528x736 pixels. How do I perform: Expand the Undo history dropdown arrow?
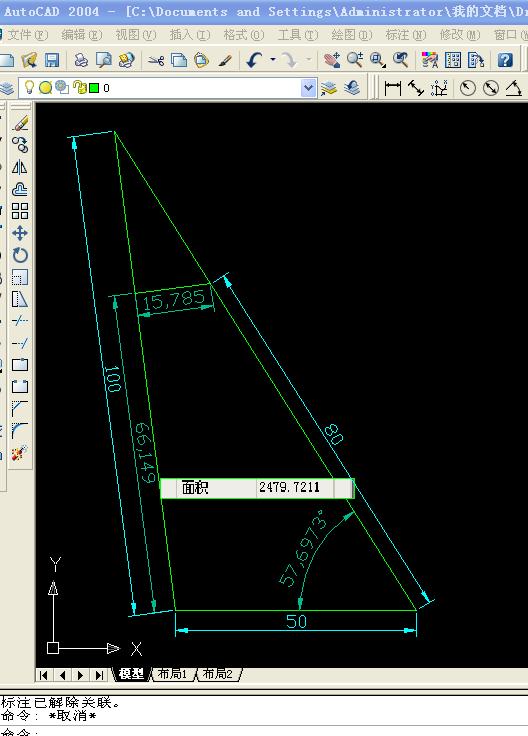pos(273,60)
